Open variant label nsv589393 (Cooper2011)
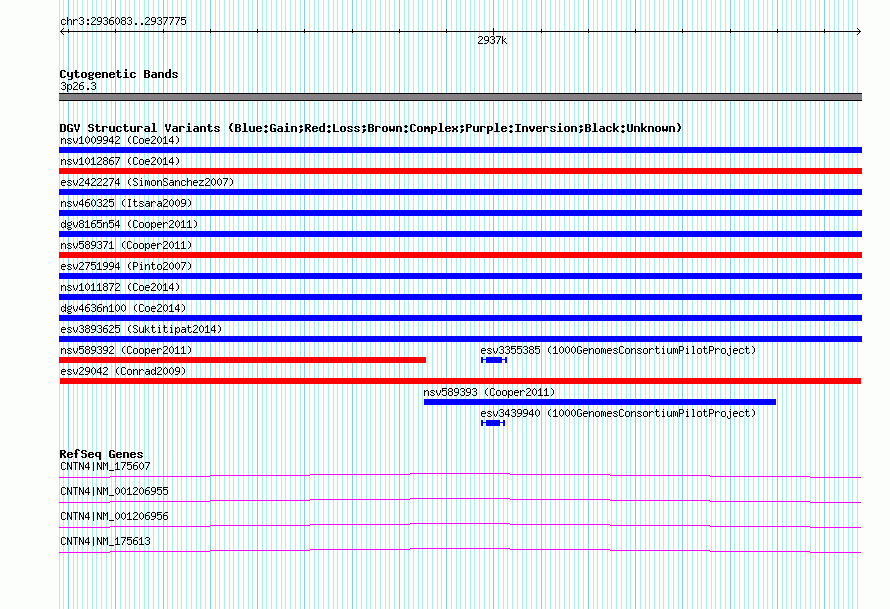 point(489,392)
